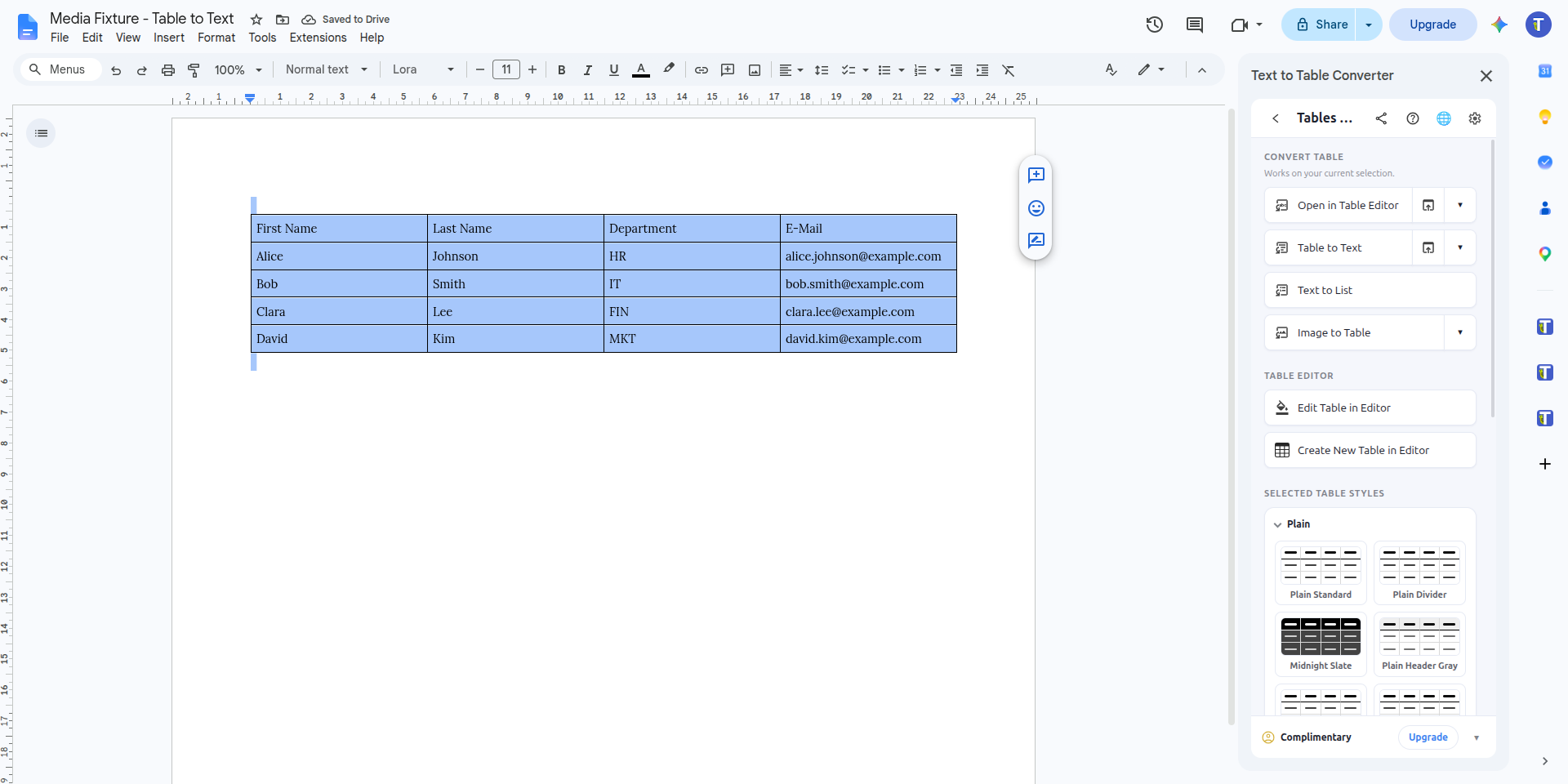Click the Insert link icon

[x=702, y=70]
